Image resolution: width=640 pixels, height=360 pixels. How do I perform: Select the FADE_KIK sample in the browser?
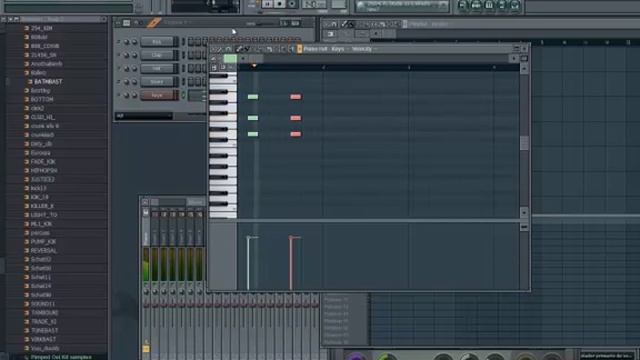click(43, 162)
